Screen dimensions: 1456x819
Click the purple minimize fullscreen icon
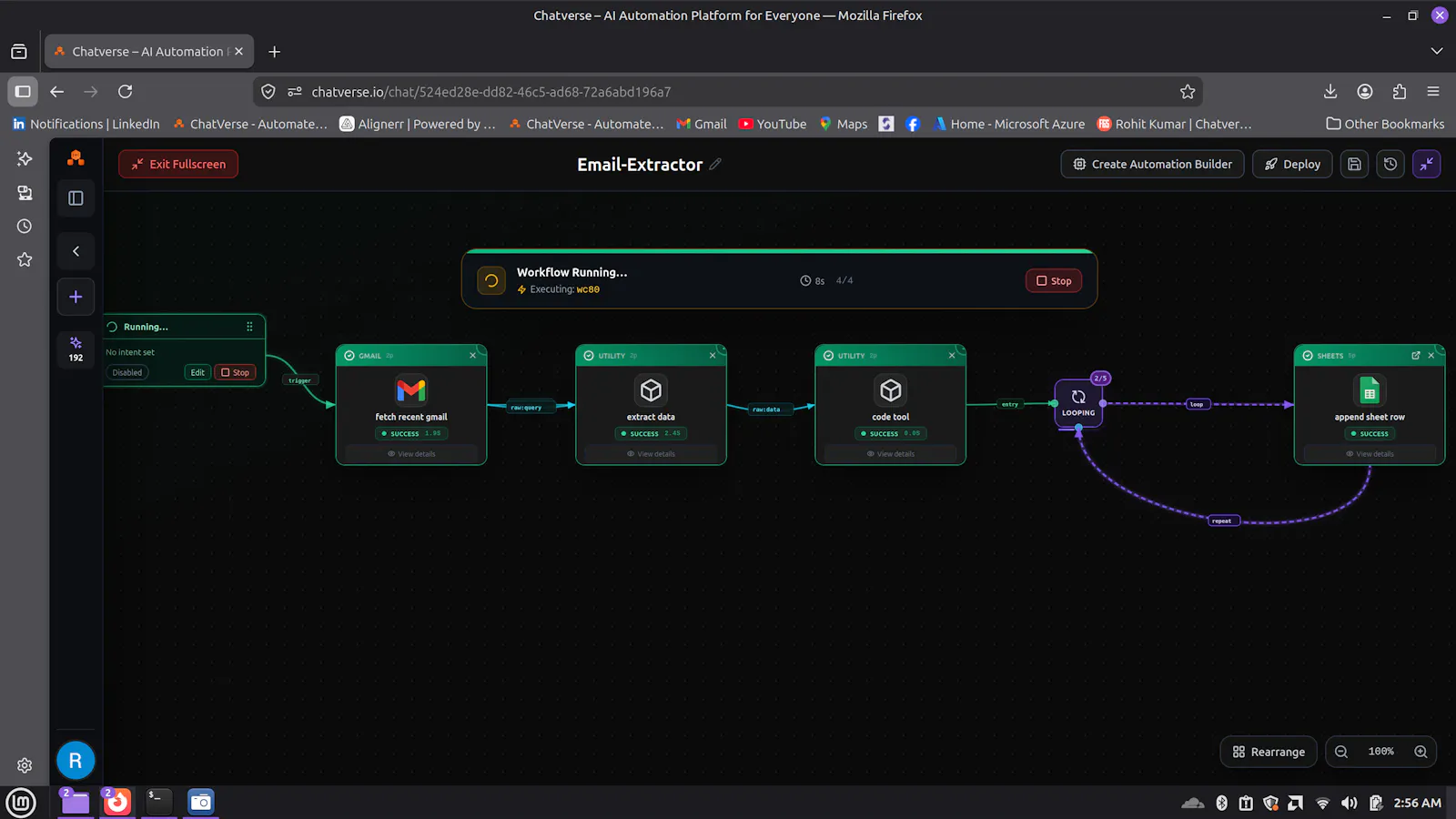pos(1427,164)
